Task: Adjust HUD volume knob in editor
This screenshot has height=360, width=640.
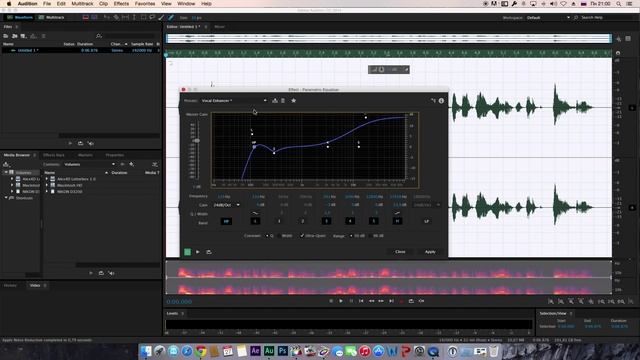Action: coord(381,70)
